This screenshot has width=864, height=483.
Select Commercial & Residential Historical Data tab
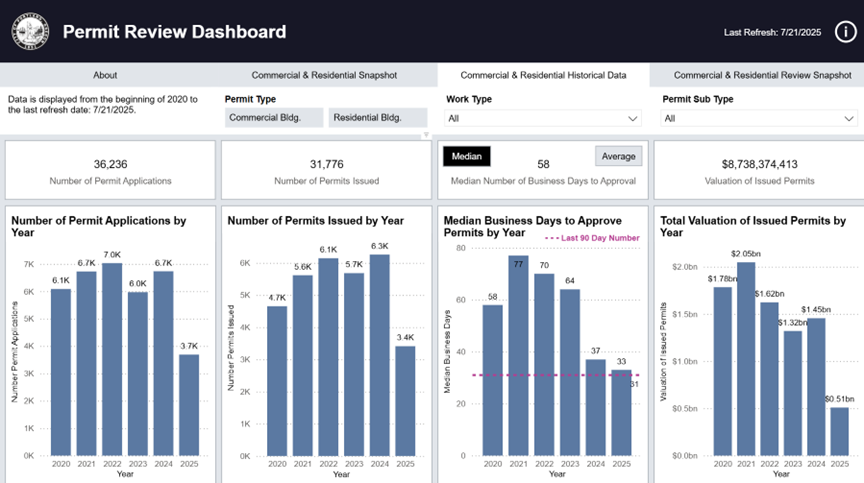coord(543,75)
